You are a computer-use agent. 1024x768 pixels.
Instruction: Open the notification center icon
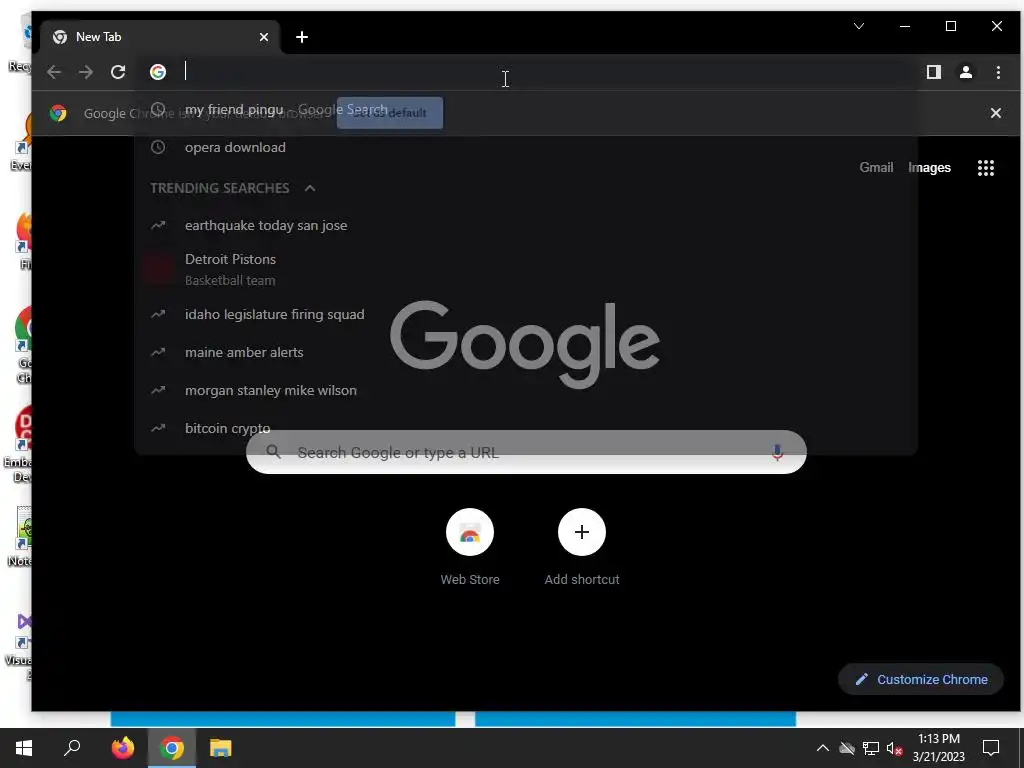(x=991, y=748)
